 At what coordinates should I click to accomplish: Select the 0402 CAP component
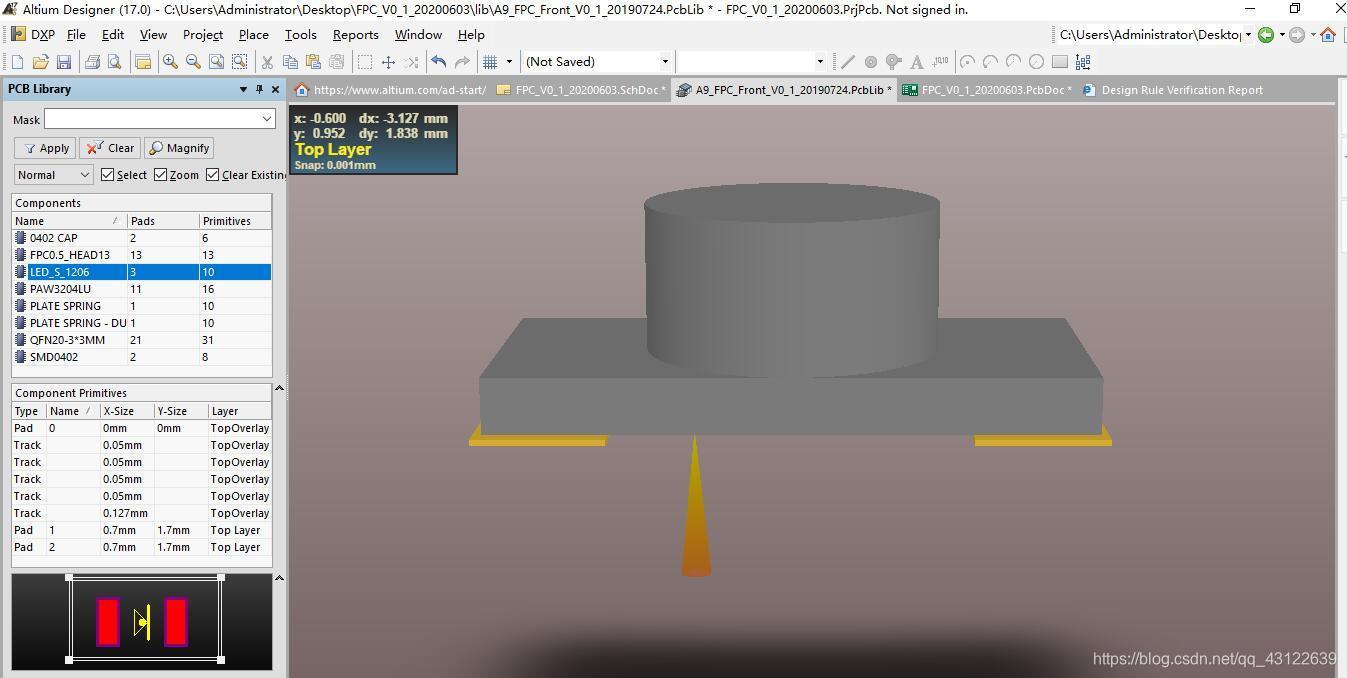(142, 238)
